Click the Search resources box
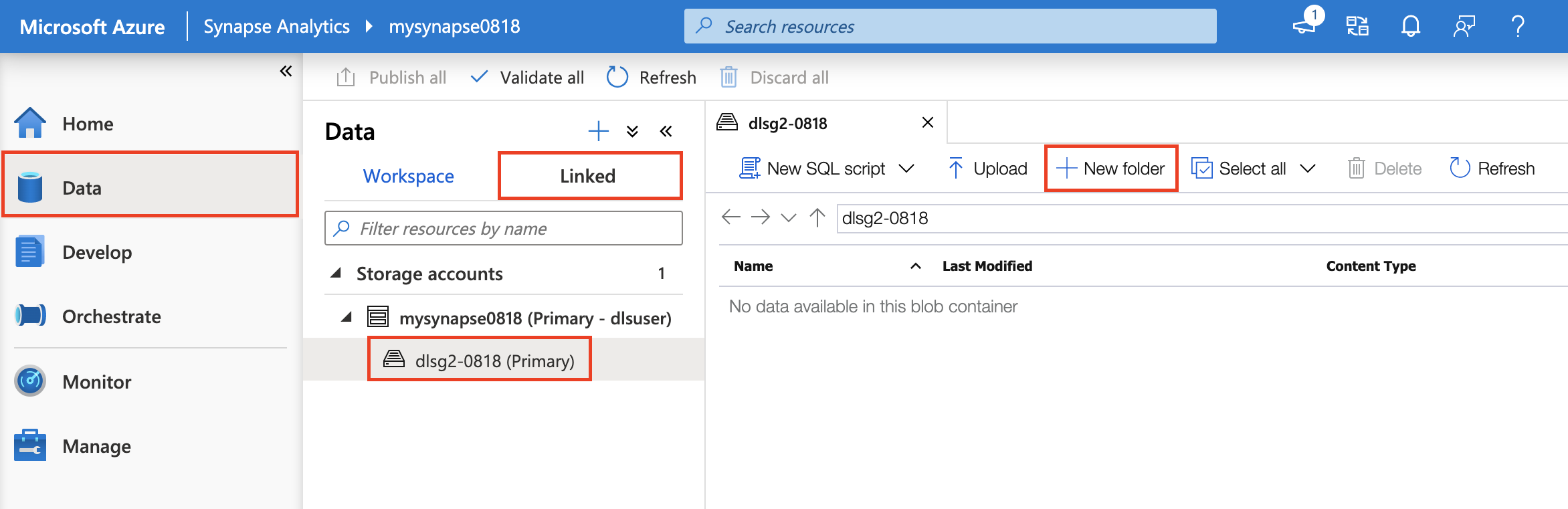The image size is (1568, 509). coord(950,26)
